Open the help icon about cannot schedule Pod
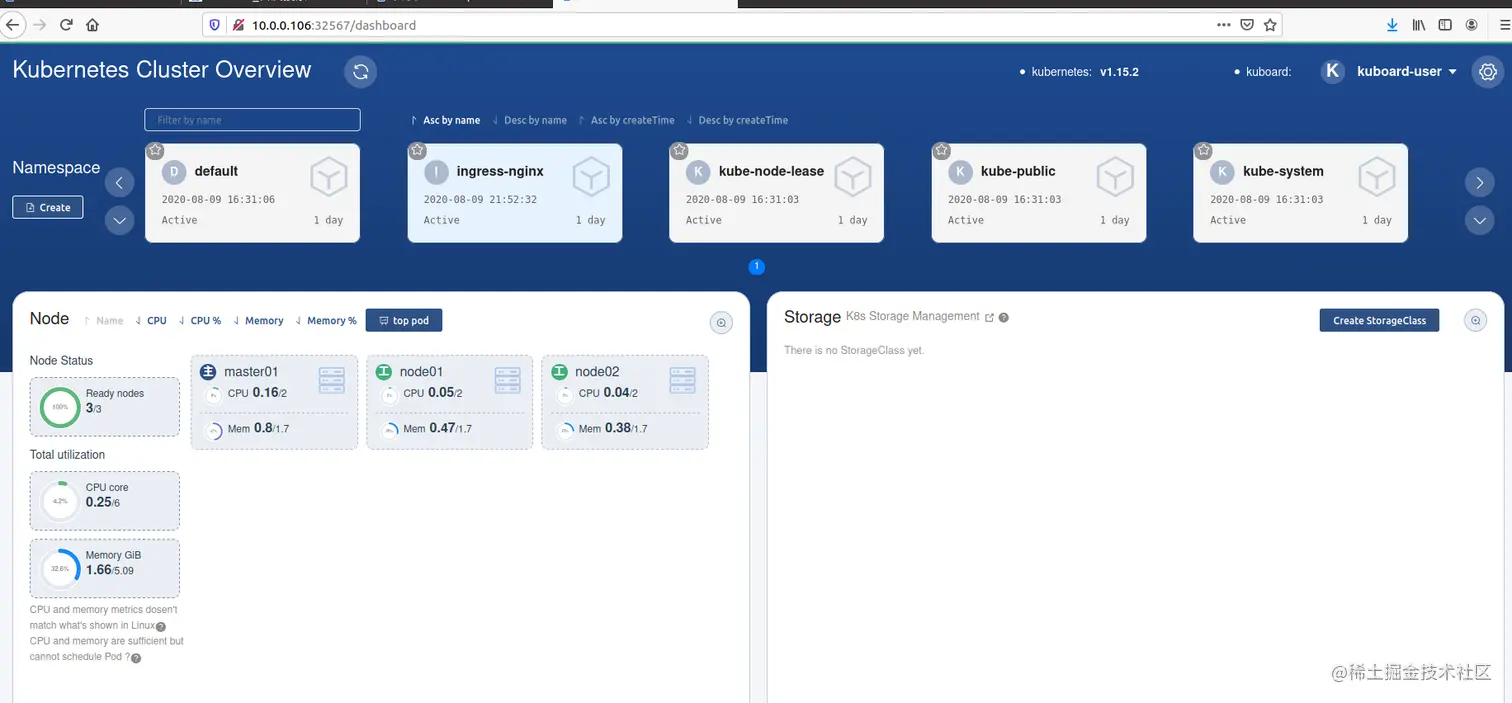This screenshot has height=703, width=1512. [x=136, y=658]
